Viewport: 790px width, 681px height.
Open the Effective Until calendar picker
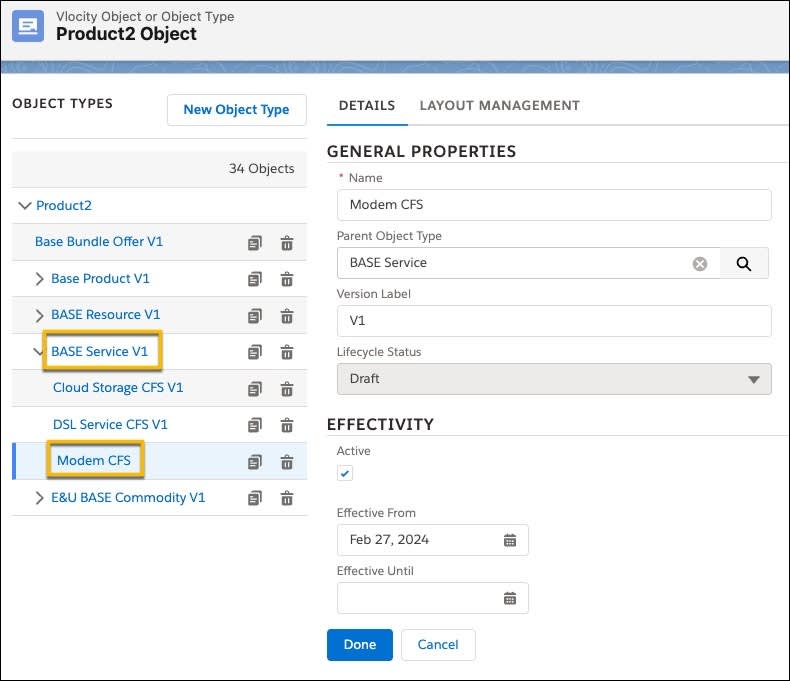tap(510, 598)
